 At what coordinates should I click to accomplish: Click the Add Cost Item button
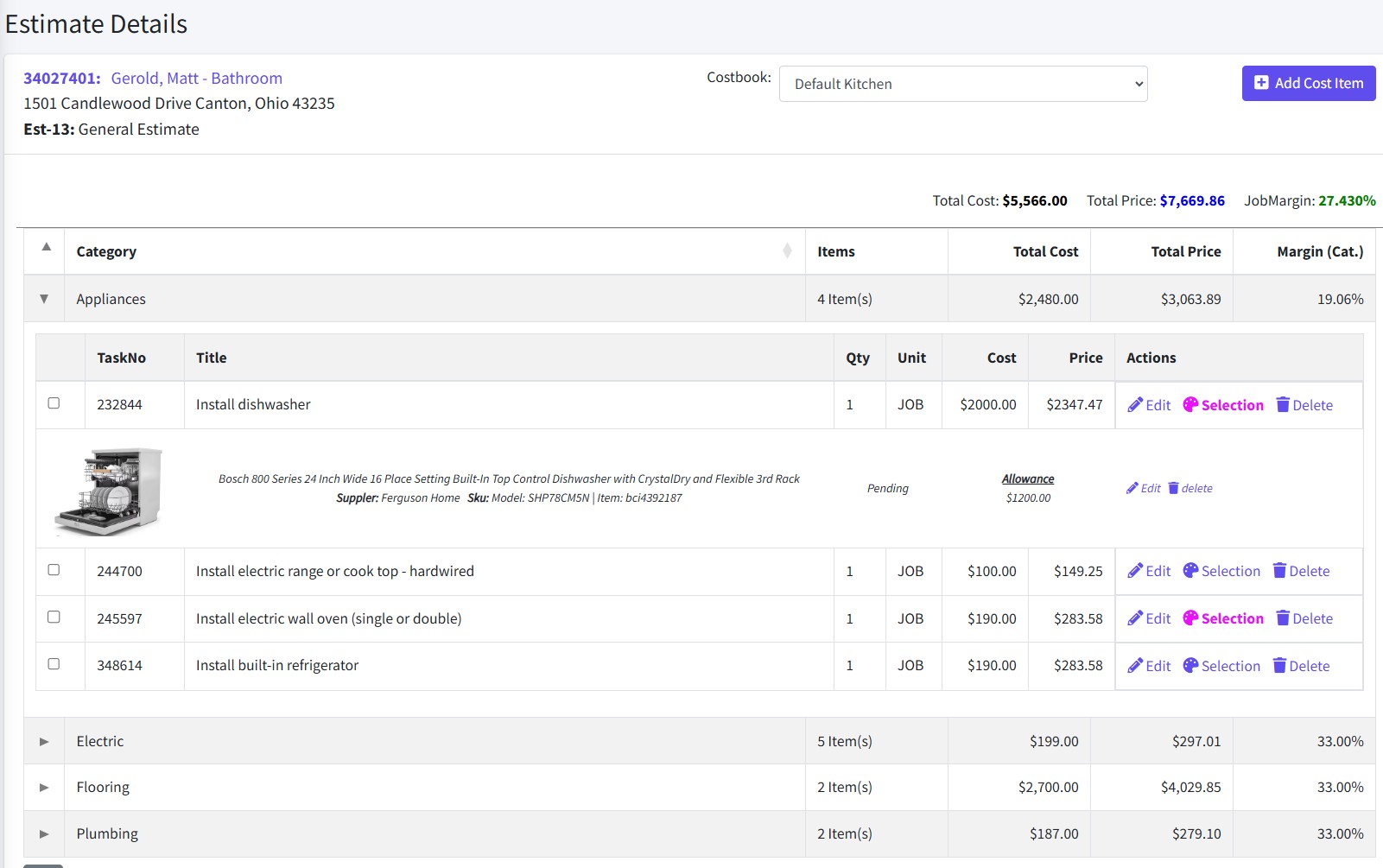(1308, 84)
